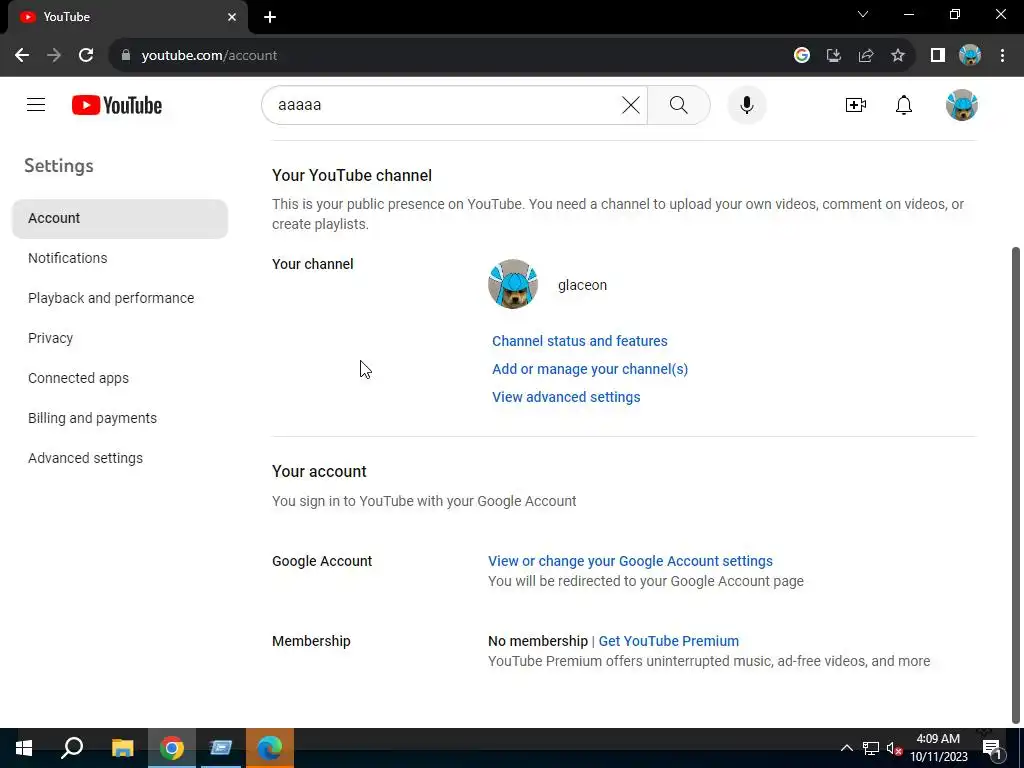
Task: Click the taskbar app beside Chrome
Action: click(x=221, y=748)
